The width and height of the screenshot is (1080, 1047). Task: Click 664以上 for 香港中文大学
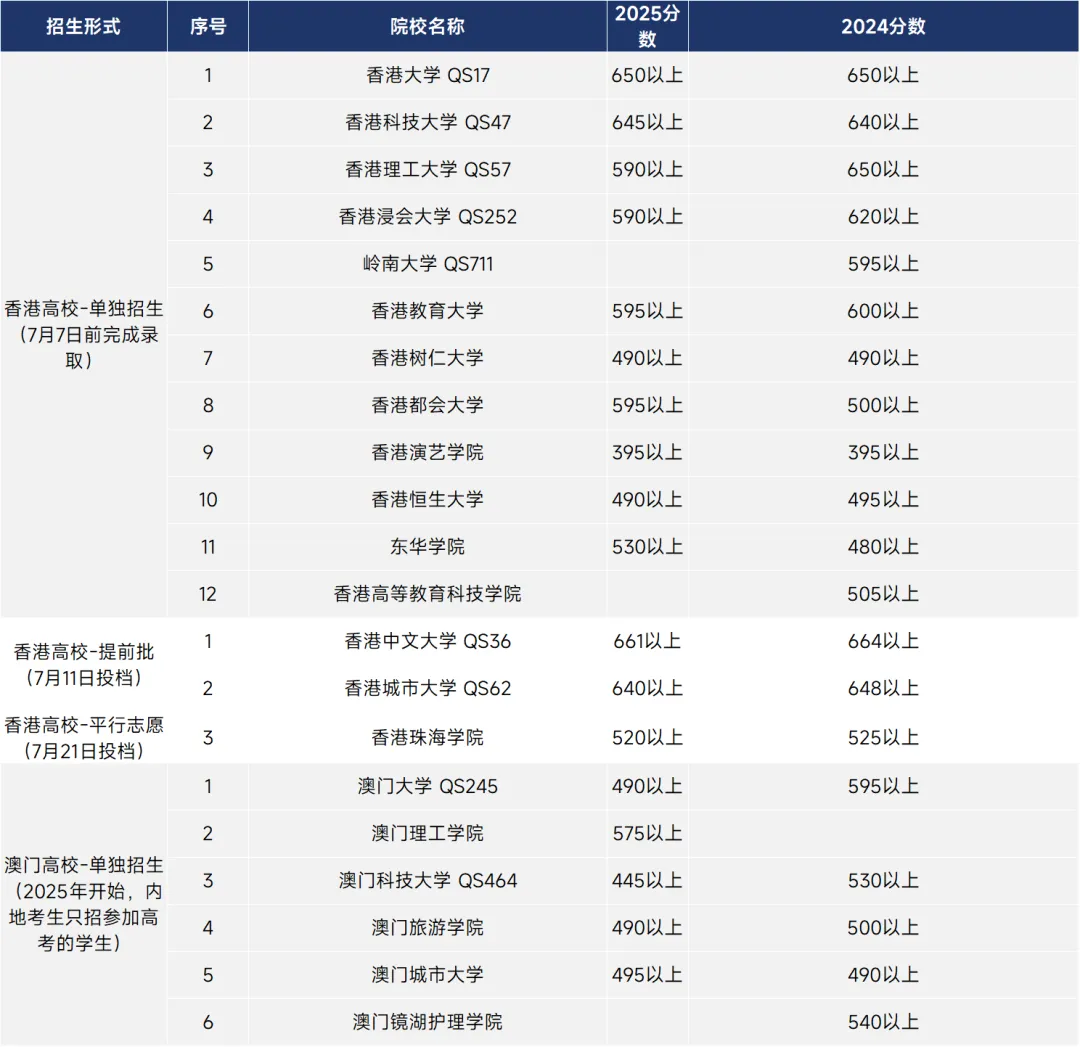(x=884, y=641)
